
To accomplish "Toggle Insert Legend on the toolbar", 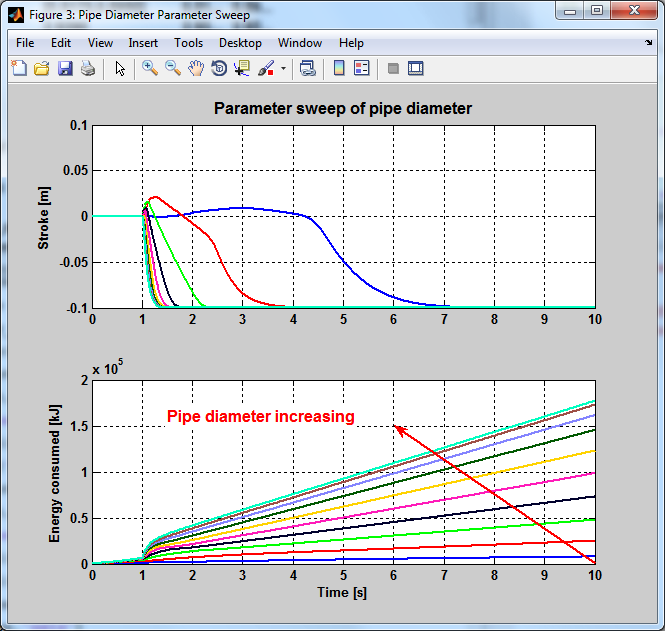I will click(x=361, y=69).
